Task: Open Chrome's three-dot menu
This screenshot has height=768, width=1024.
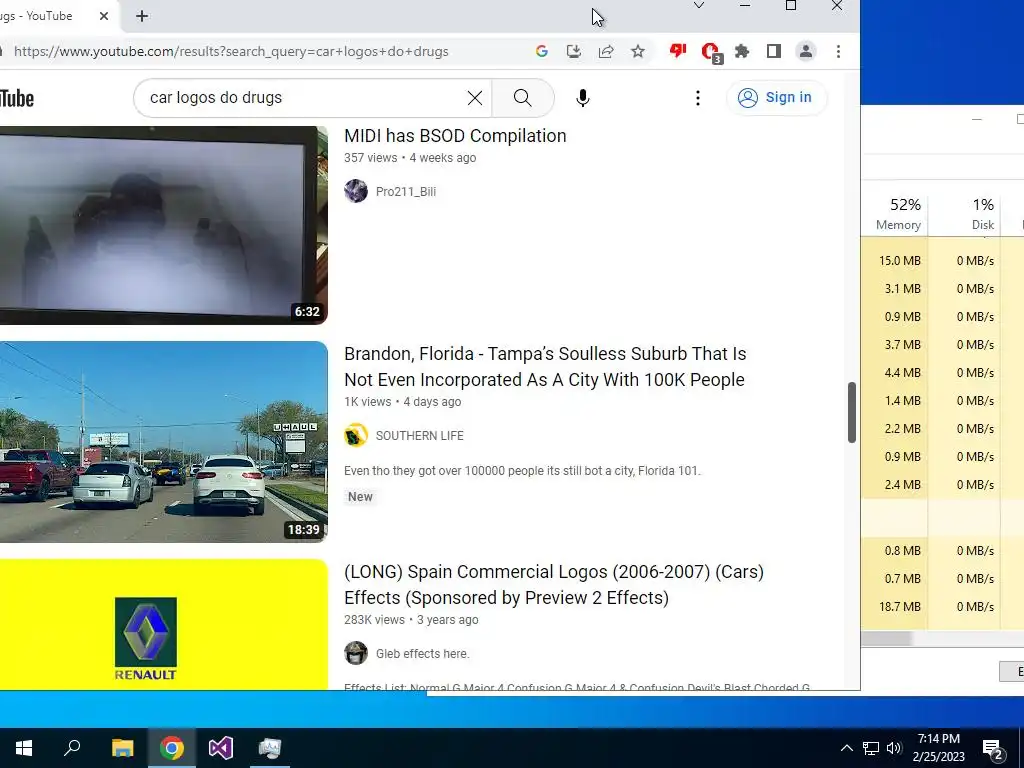Action: pyautogui.click(x=839, y=51)
